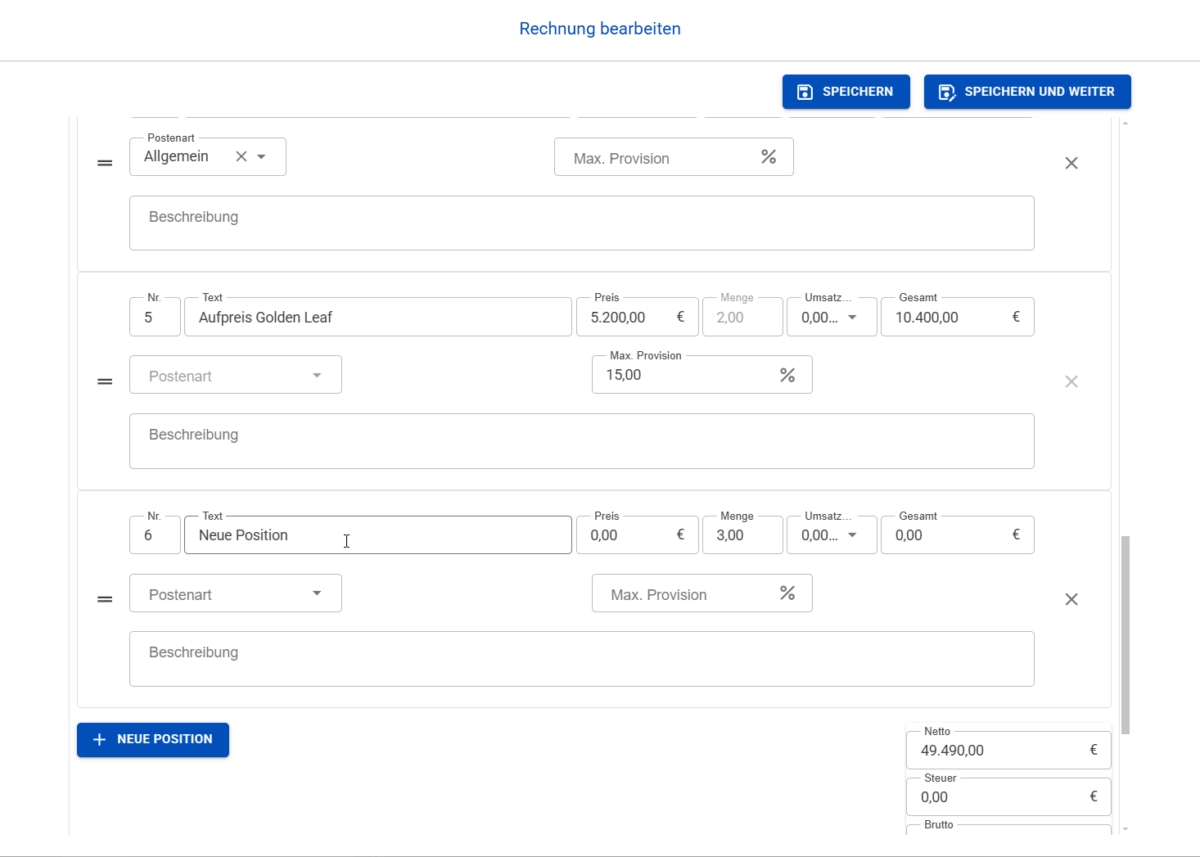This screenshot has width=1200, height=857.
Task: Open Umsatzsteuer dropdown for position 6
Action: tap(852, 535)
